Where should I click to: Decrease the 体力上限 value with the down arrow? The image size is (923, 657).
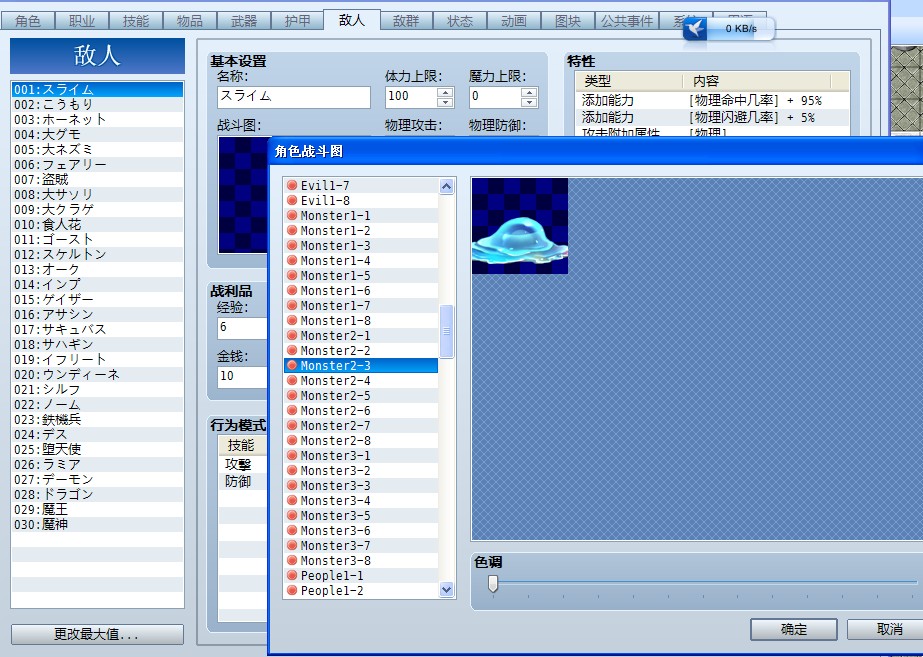445,102
